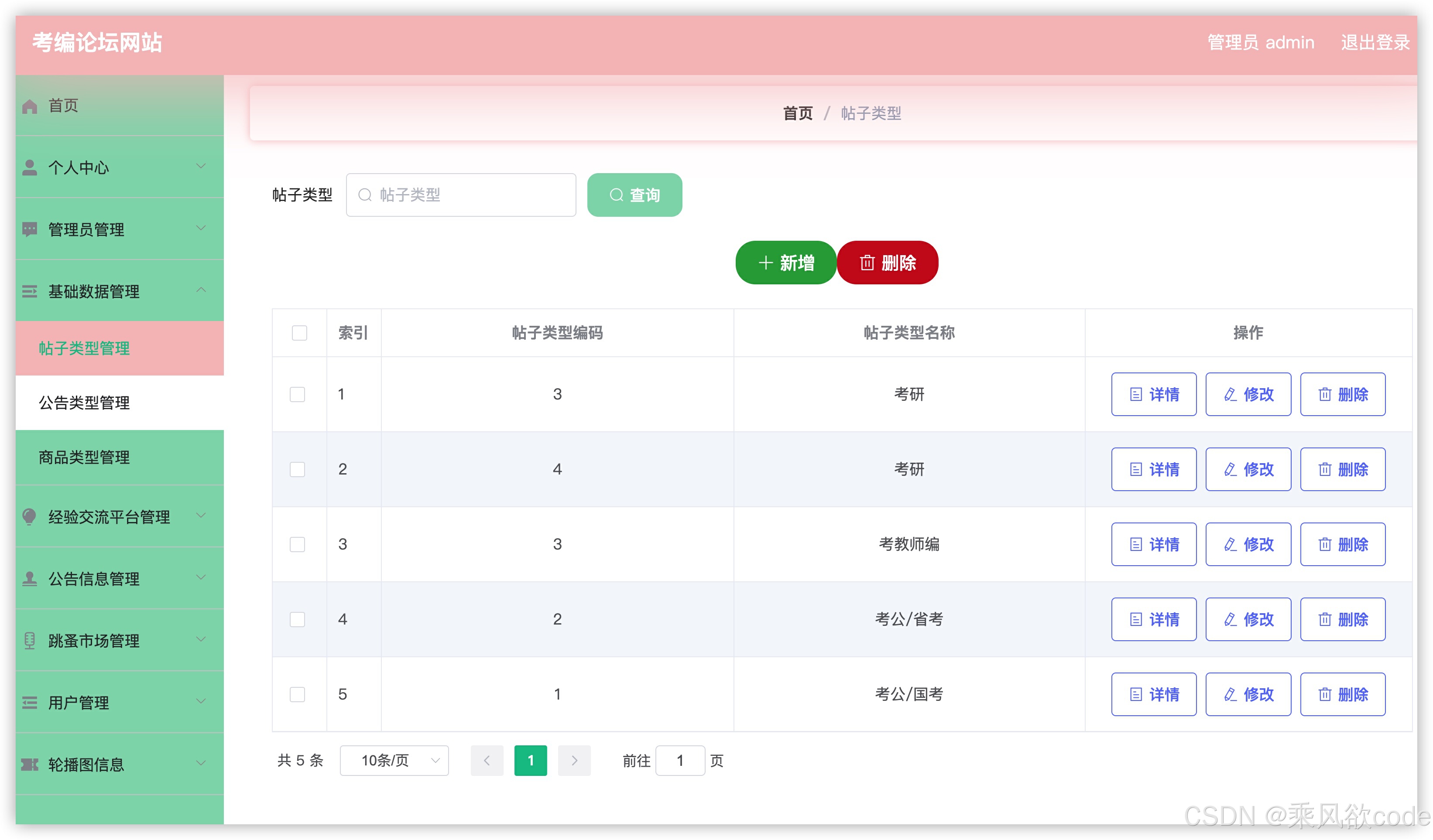The image size is (1433, 840).
Task: Open 商品类型管理 from sidebar
Action: coord(84,458)
